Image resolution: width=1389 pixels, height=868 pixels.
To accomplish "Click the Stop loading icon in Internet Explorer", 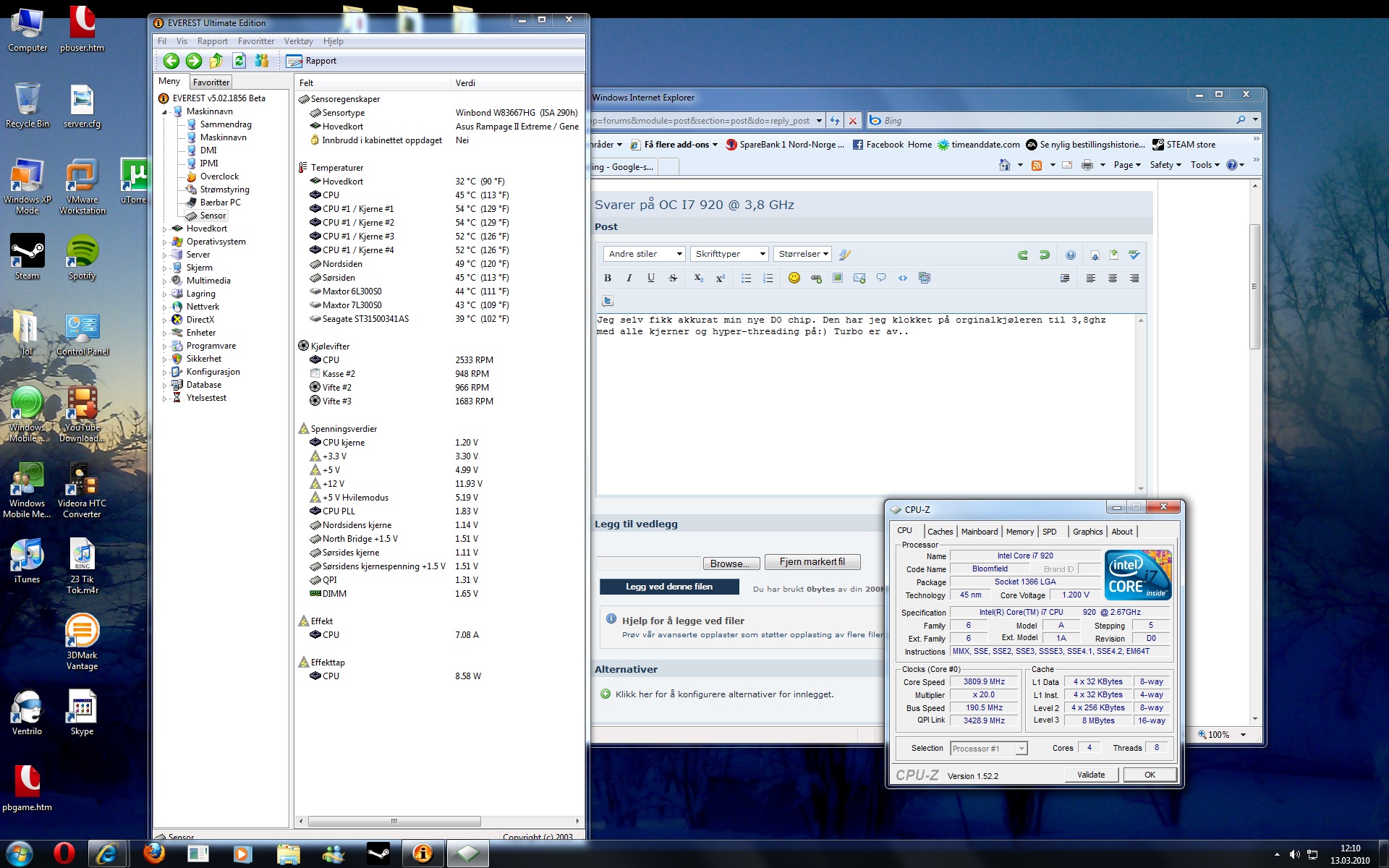I will tap(853, 121).
